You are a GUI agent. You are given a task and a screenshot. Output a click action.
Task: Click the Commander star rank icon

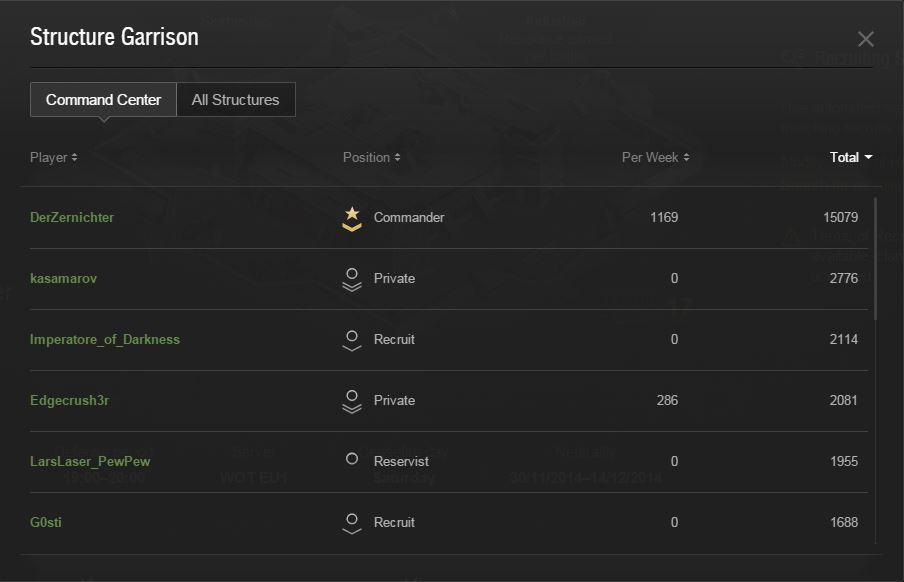coord(351,218)
